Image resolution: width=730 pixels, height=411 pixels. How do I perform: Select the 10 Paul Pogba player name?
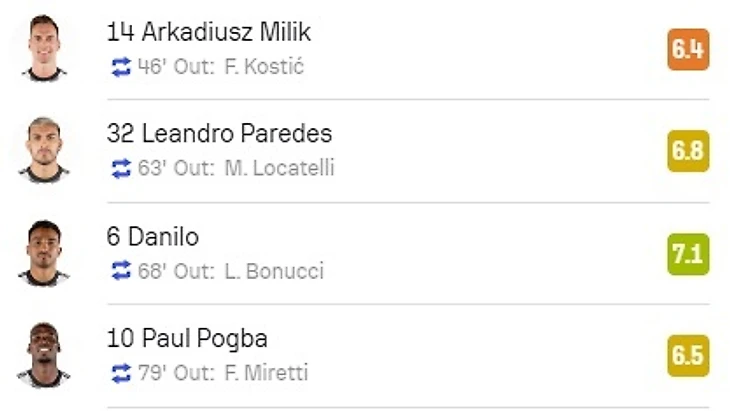186,338
